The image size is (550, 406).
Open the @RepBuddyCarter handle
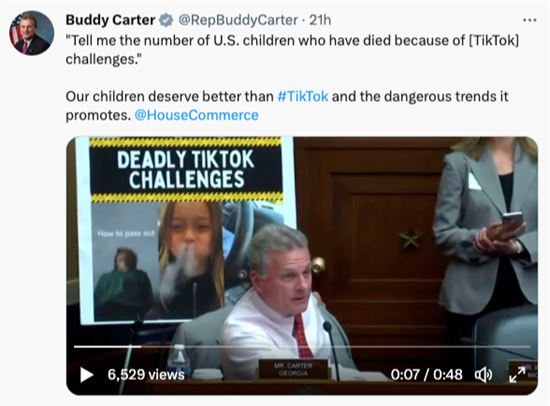[x=238, y=20]
